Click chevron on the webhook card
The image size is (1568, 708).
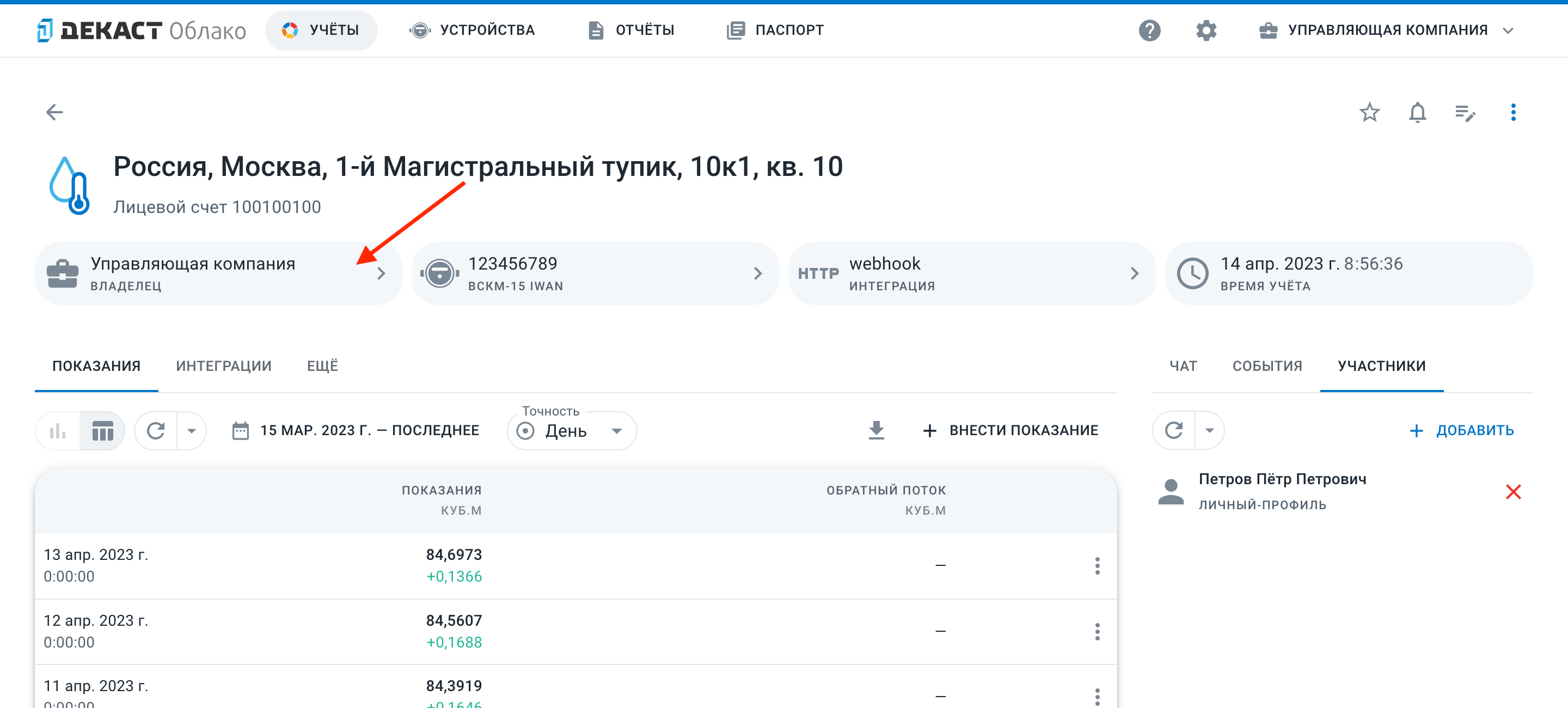point(1134,273)
